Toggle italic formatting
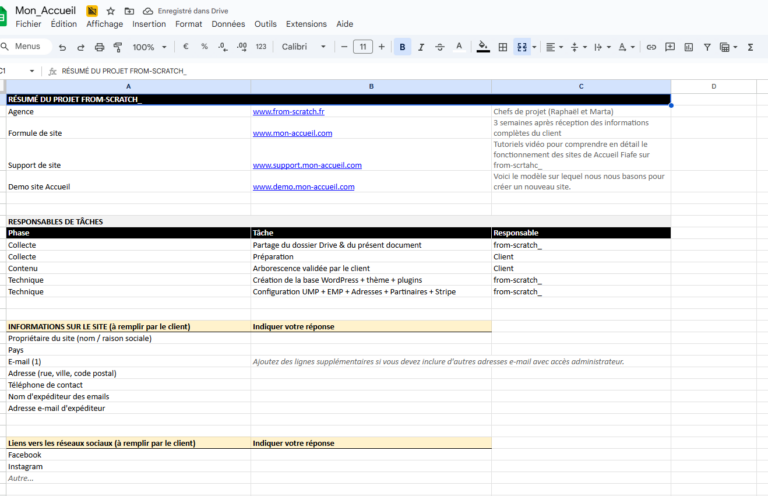This screenshot has width=768, height=496. click(x=421, y=47)
